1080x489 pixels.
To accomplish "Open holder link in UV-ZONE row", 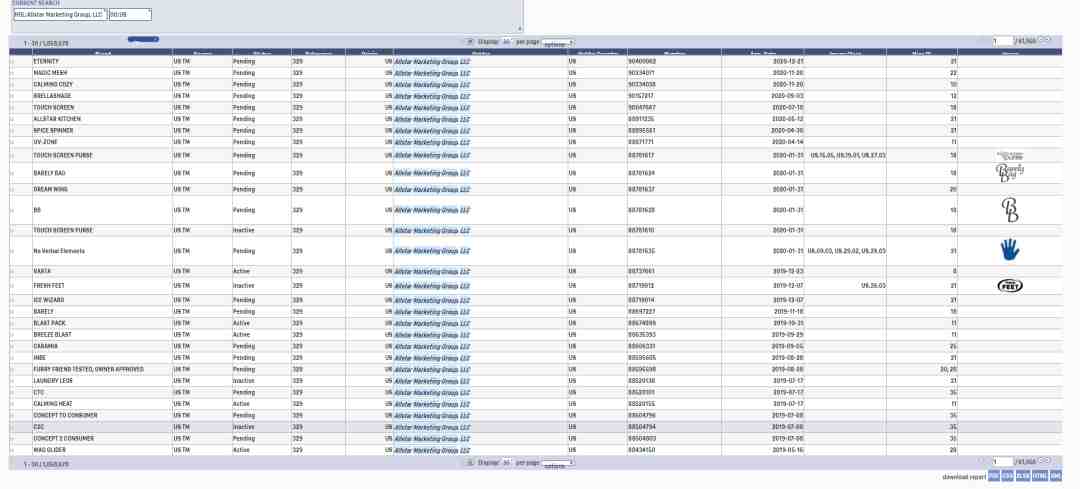I will [x=432, y=143].
